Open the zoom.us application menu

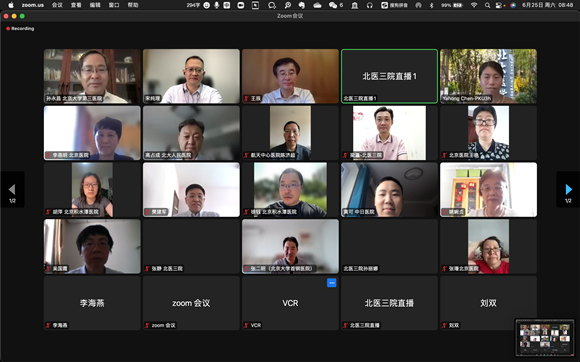pyautogui.click(x=33, y=5)
